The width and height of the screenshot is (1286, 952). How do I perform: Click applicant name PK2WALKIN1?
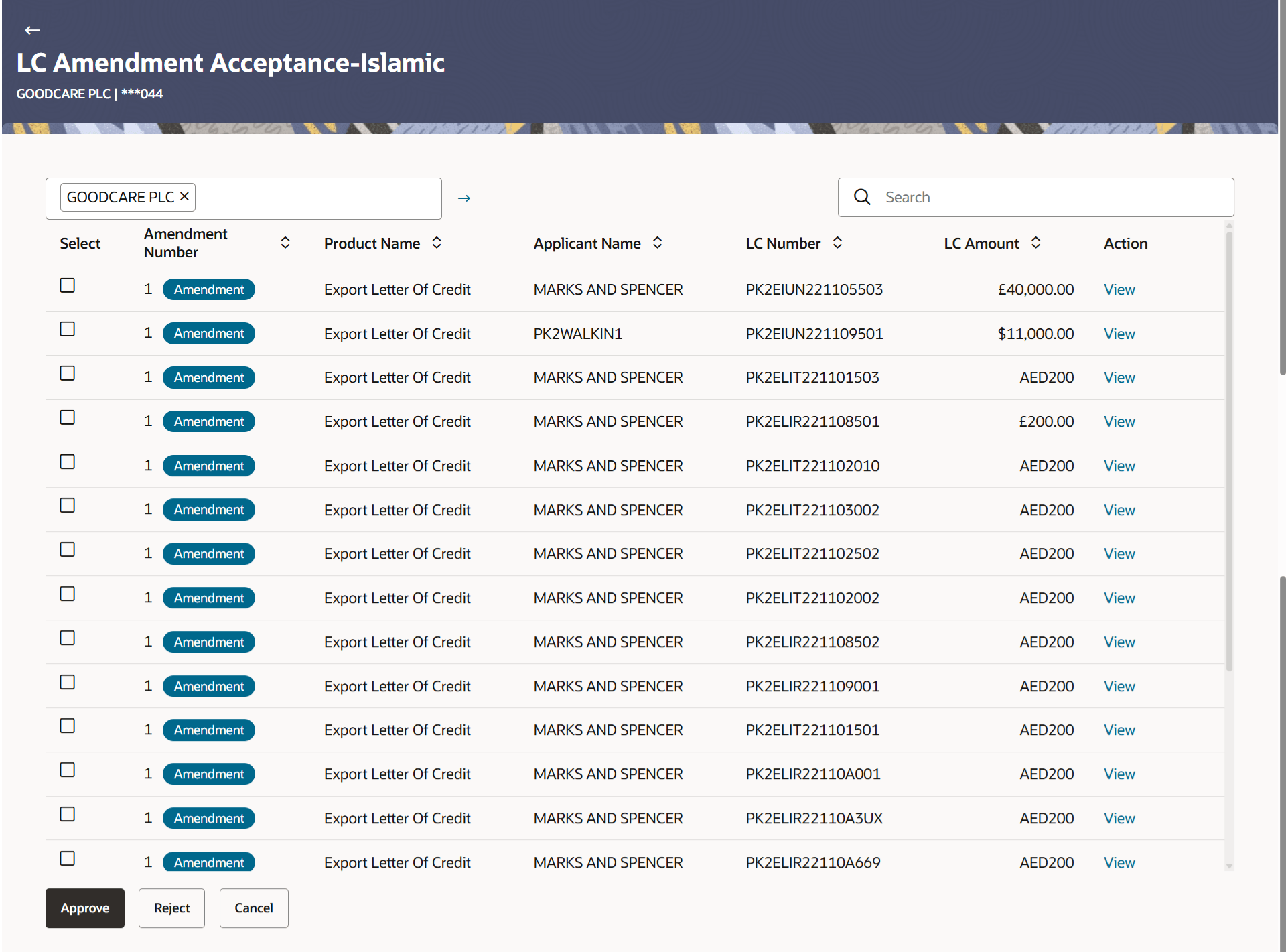578,334
